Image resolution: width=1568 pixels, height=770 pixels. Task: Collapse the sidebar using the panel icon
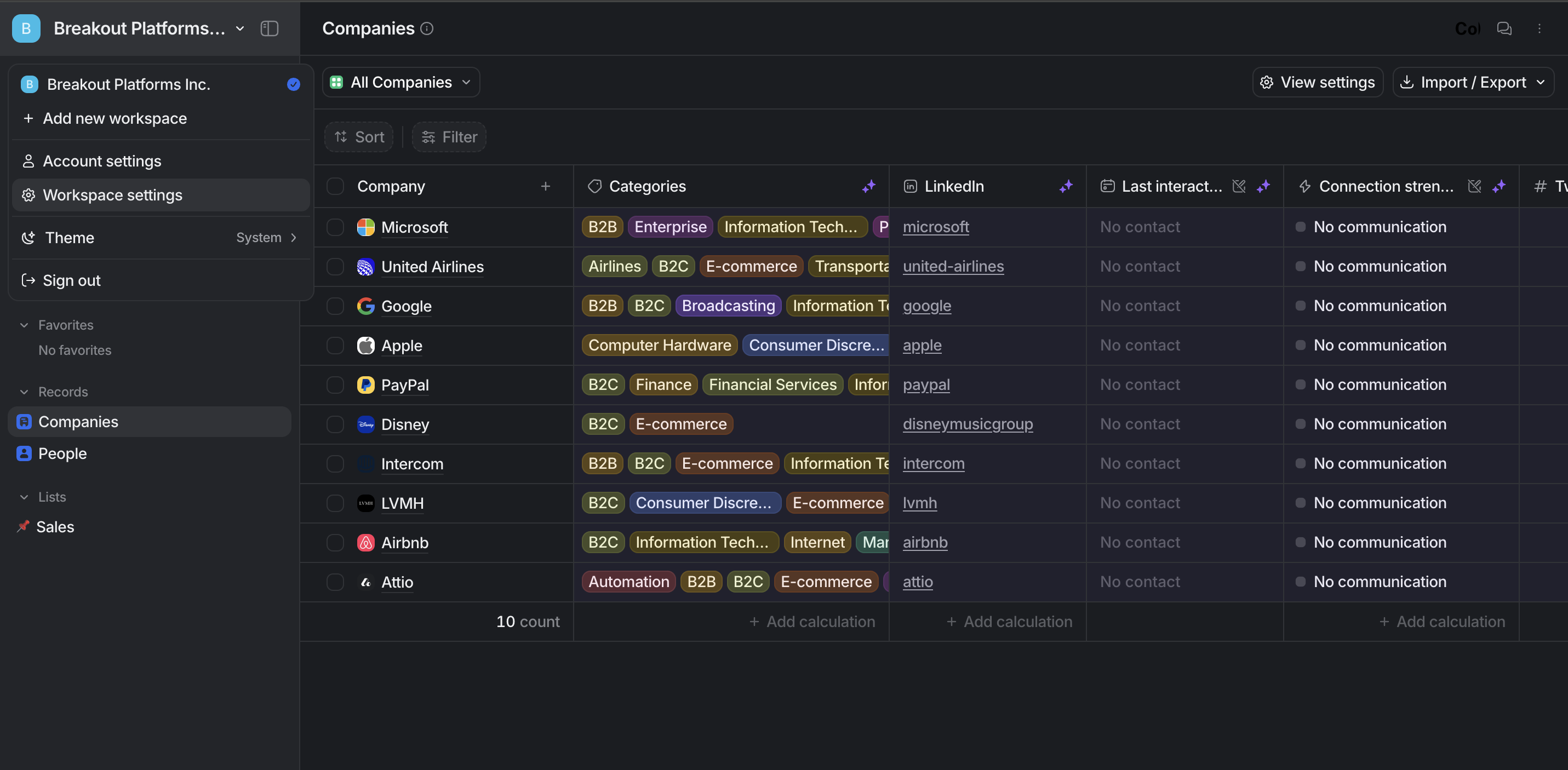pyautogui.click(x=269, y=28)
